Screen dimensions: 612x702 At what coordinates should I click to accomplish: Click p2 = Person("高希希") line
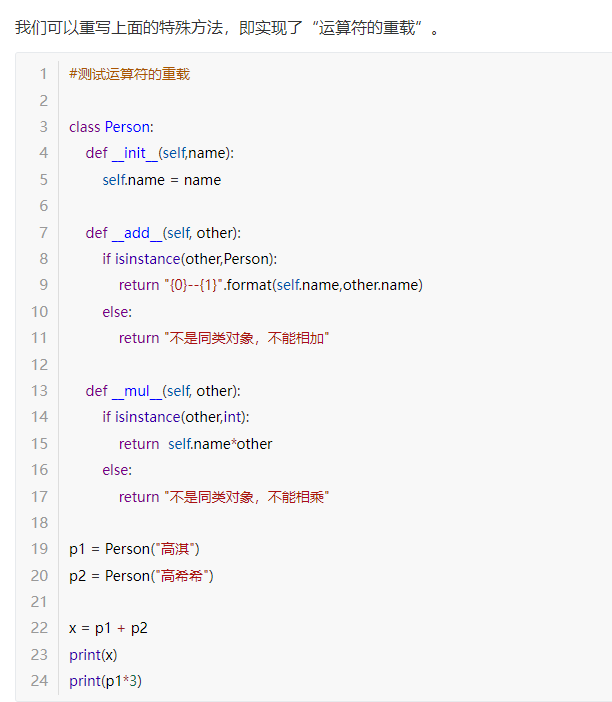[141, 576]
